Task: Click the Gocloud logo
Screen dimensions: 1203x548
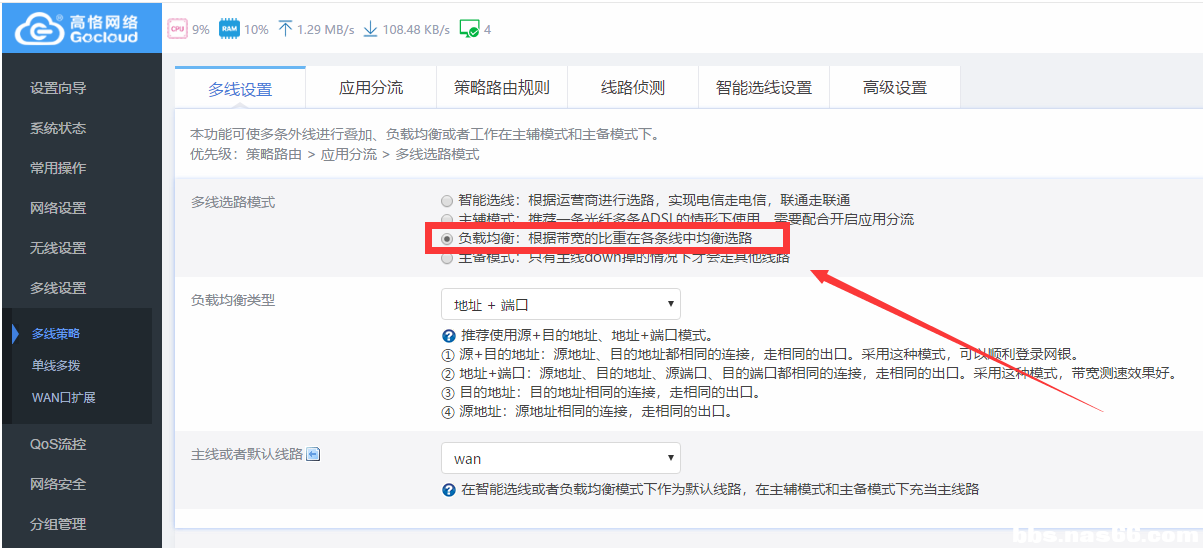Action: click(80, 27)
